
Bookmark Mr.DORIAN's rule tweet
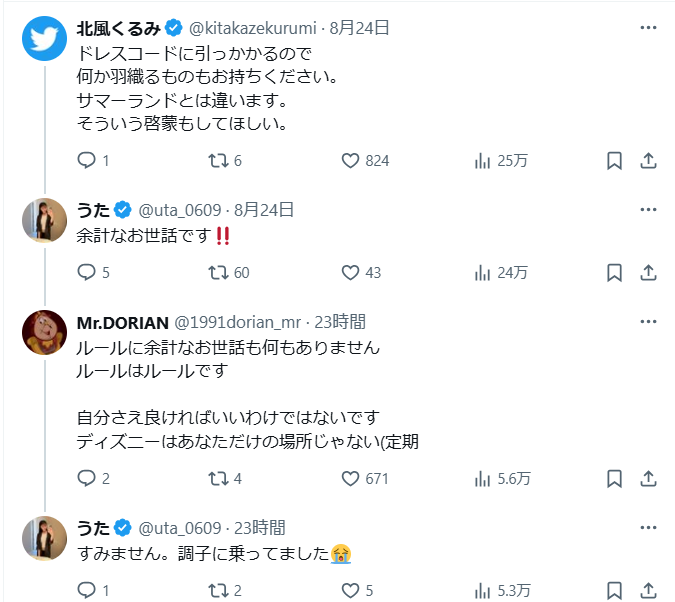tap(615, 479)
